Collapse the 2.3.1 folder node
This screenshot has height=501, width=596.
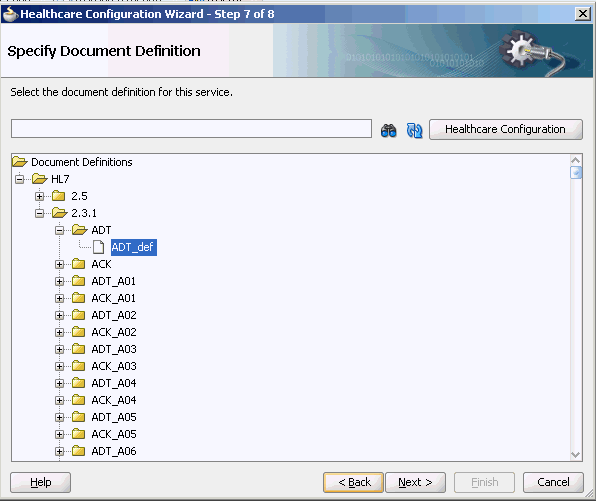point(40,213)
